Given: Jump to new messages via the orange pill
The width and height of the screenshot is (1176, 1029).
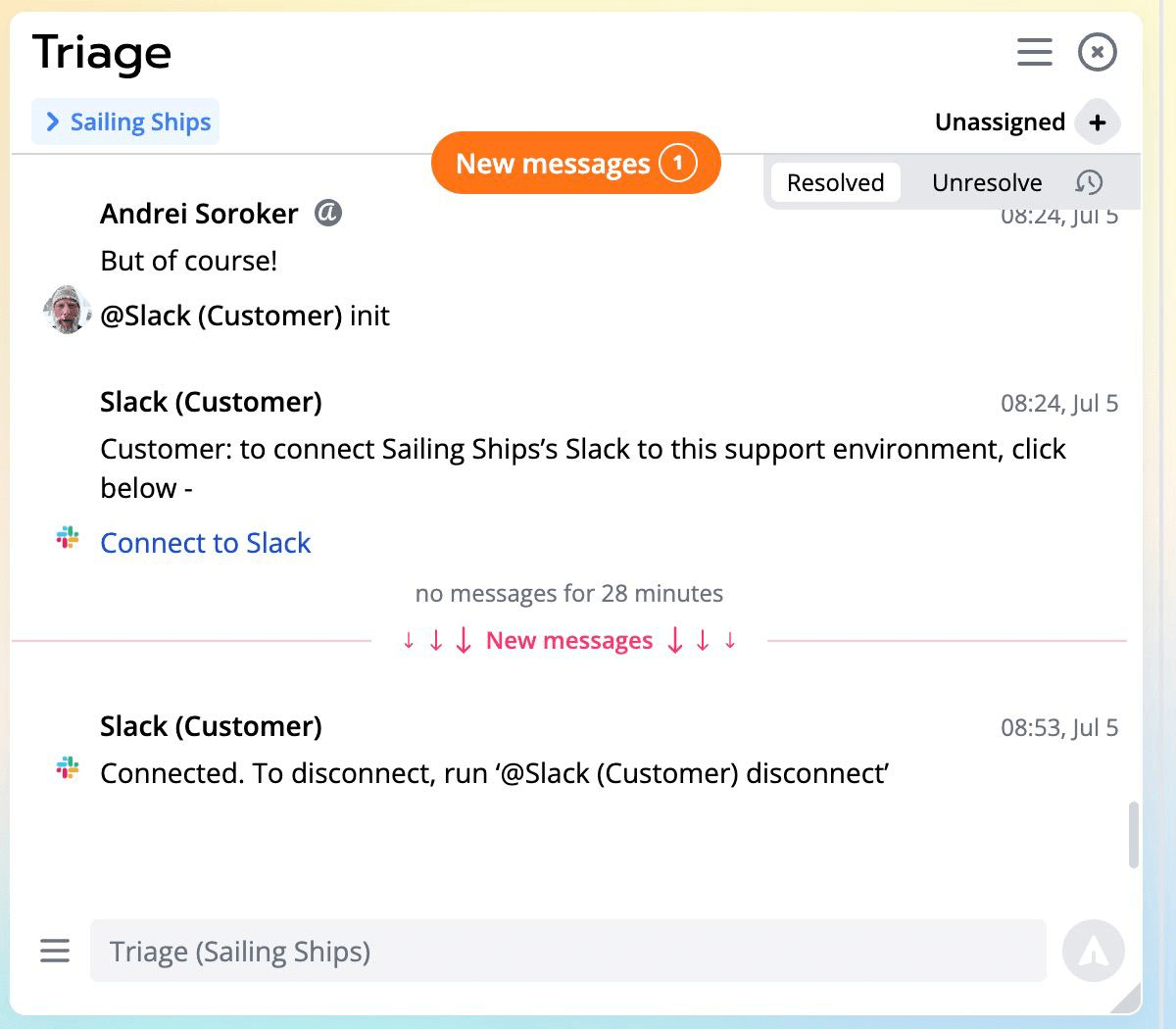Looking at the screenshot, I should pos(576,163).
